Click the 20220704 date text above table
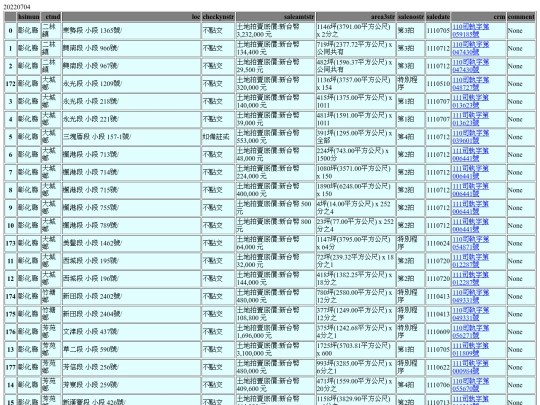The width and height of the screenshot is (540, 405). tap(17, 7)
